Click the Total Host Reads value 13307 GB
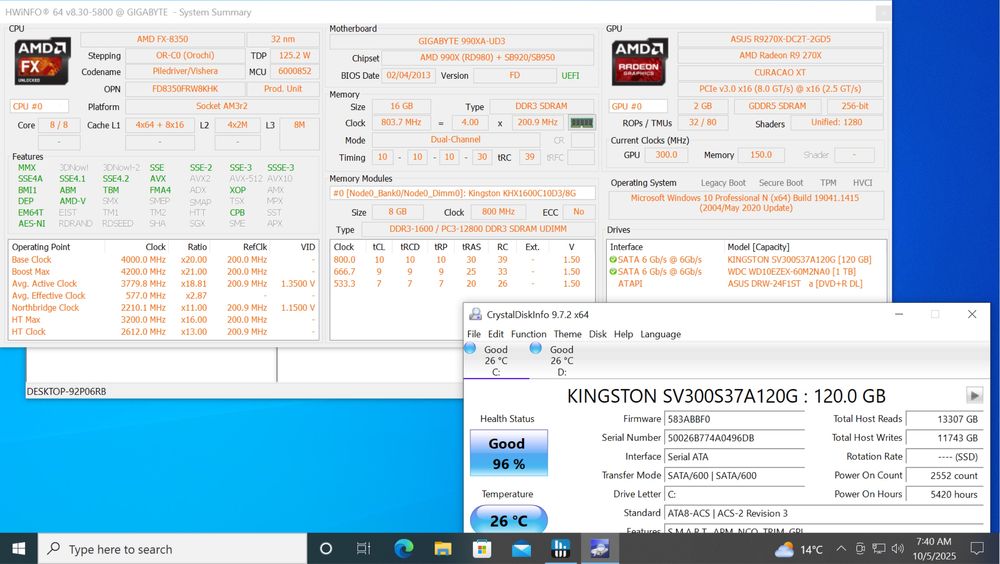This screenshot has width=1000, height=564. point(945,419)
